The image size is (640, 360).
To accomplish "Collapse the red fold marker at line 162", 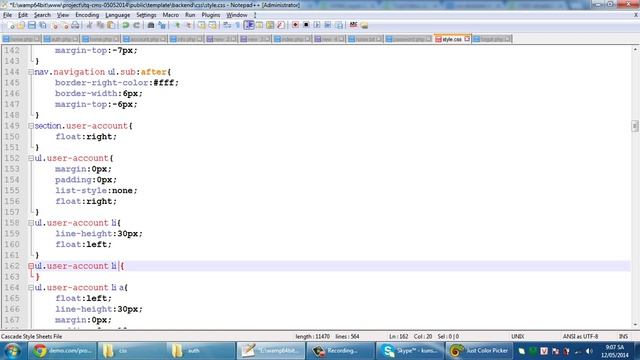I will click(x=31, y=266).
